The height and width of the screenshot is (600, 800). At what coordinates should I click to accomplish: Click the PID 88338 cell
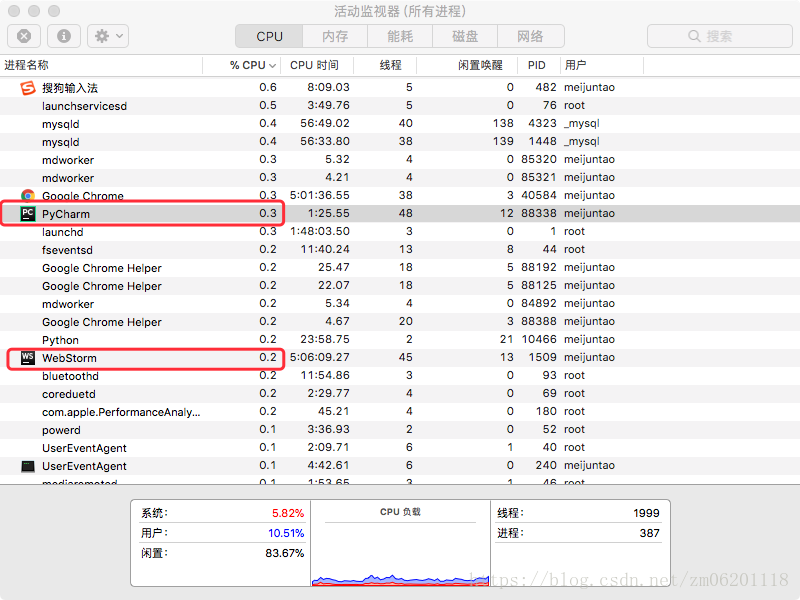click(x=539, y=213)
